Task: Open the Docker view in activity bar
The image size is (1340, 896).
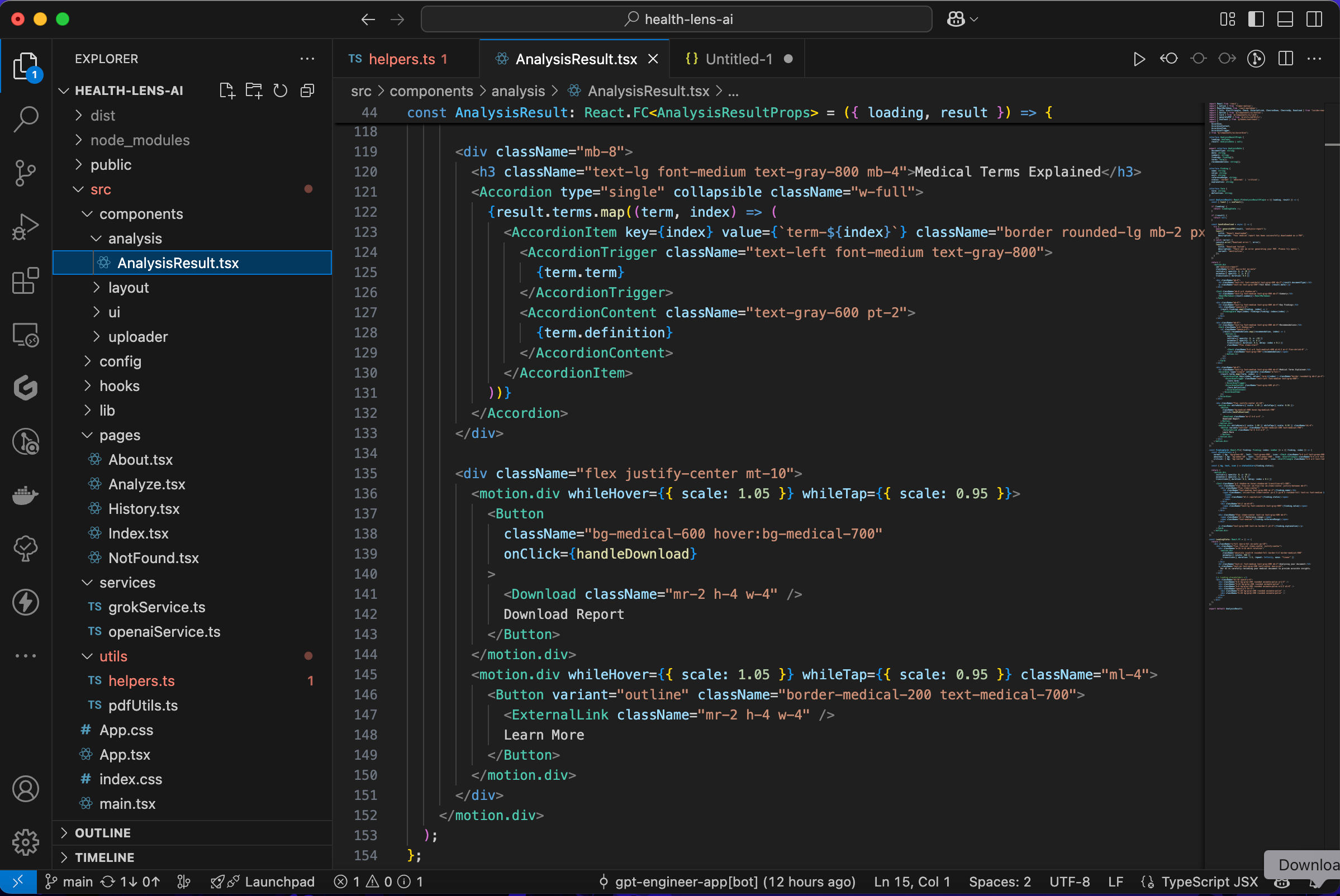Action: (25, 495)
